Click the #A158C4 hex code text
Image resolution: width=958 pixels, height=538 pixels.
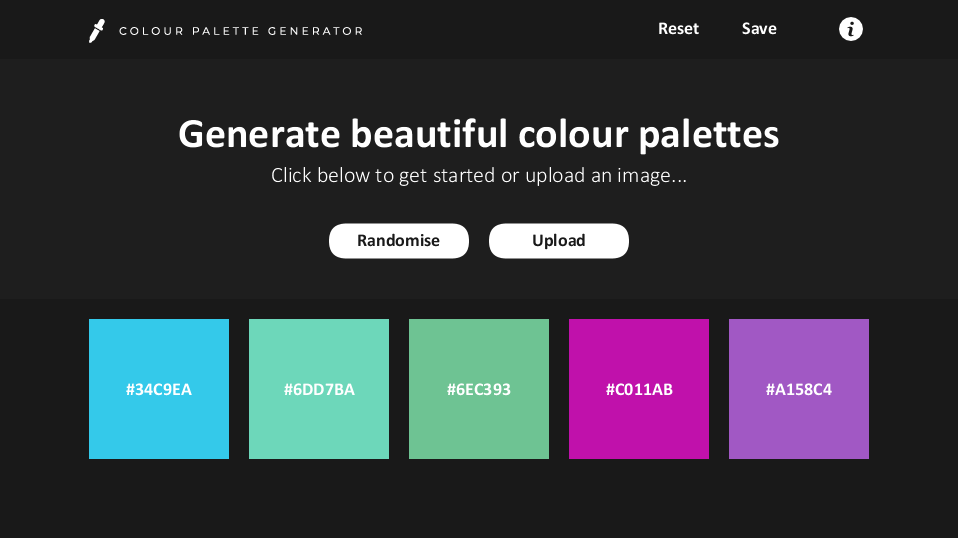tap(799, 390)
